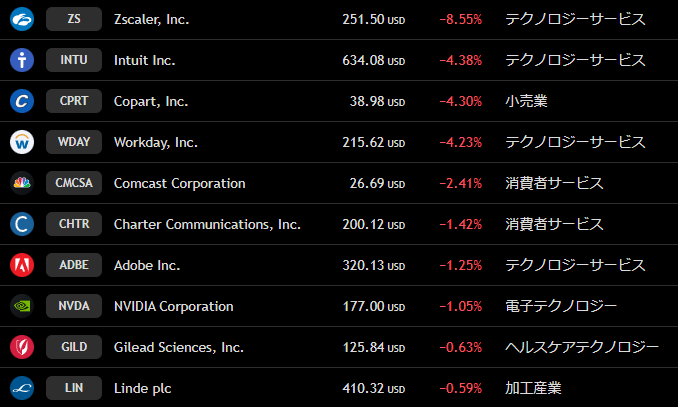Screen dimensions: 678x407
Task: Open NVIDIA's 電子テクノロジー sector link
Action: [x=561, y=306]
